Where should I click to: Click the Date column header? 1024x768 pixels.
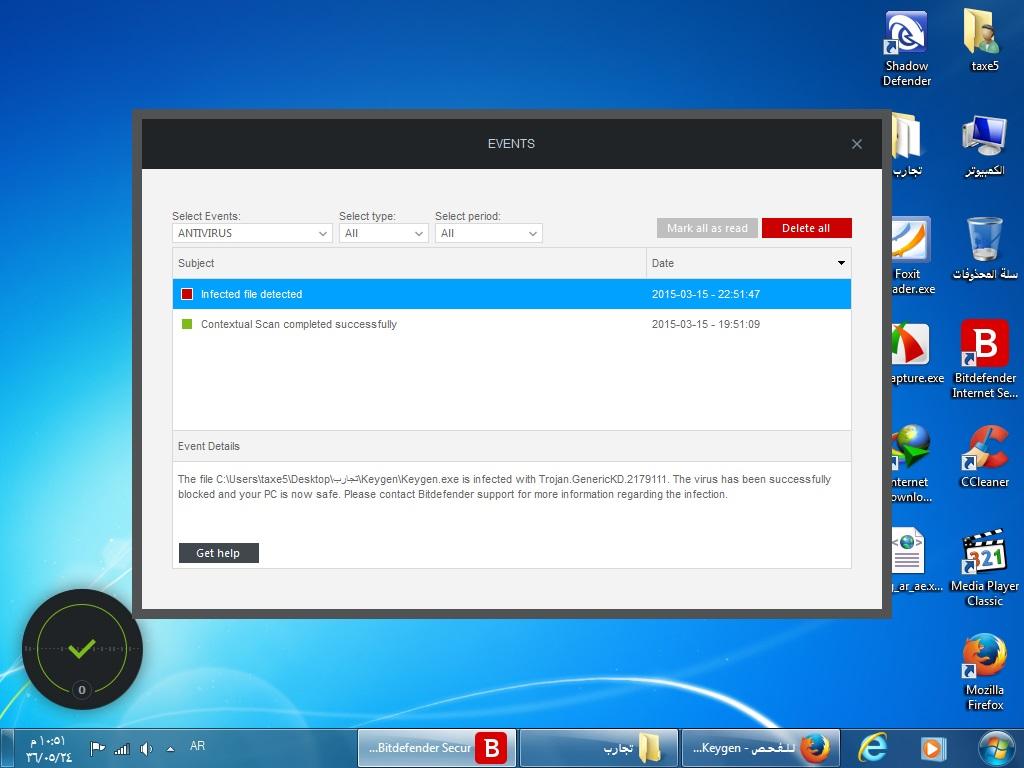(748, 263)
